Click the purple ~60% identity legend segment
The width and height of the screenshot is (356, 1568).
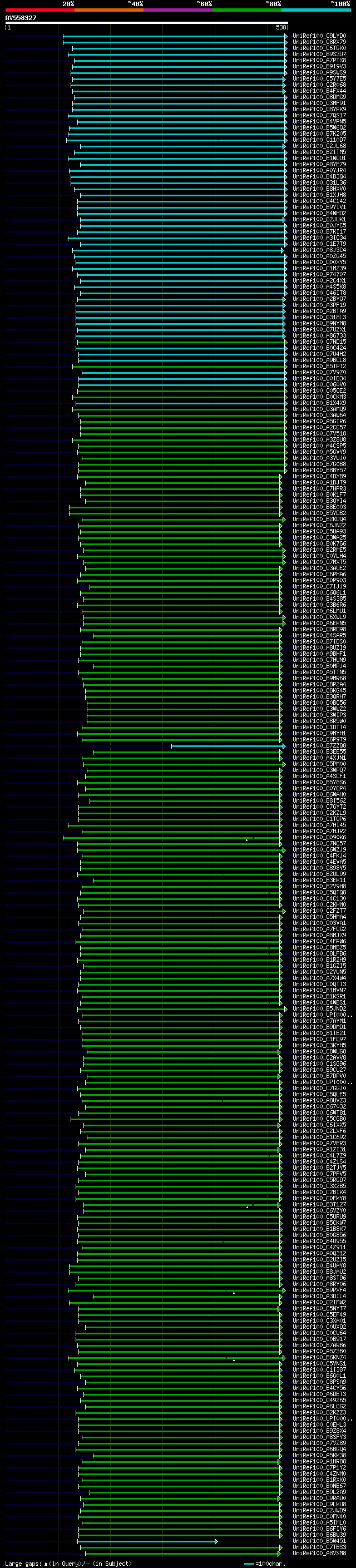(179, 11)
